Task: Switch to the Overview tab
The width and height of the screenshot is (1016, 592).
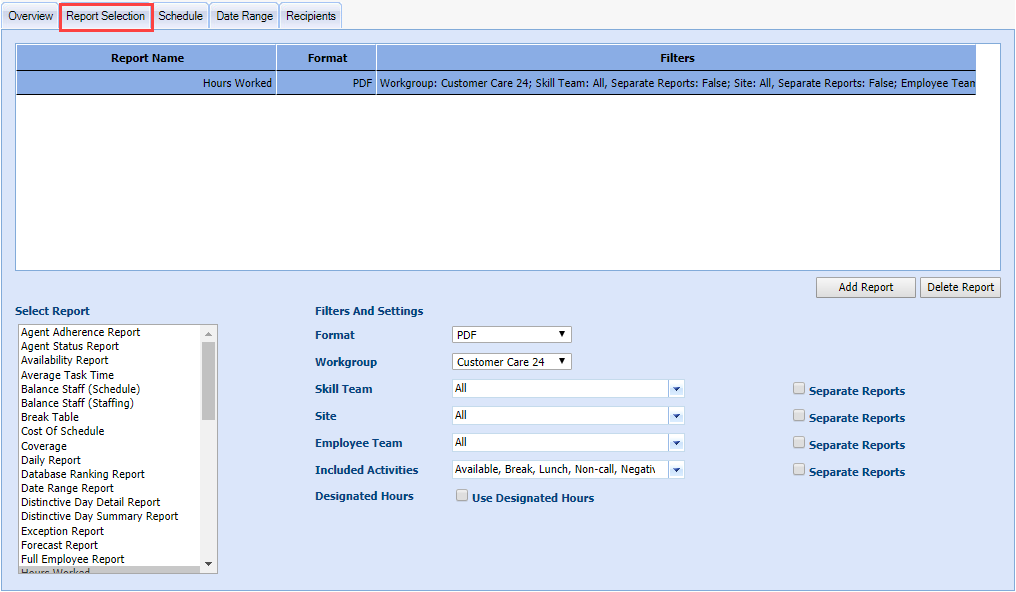Action: pos(30,16)
